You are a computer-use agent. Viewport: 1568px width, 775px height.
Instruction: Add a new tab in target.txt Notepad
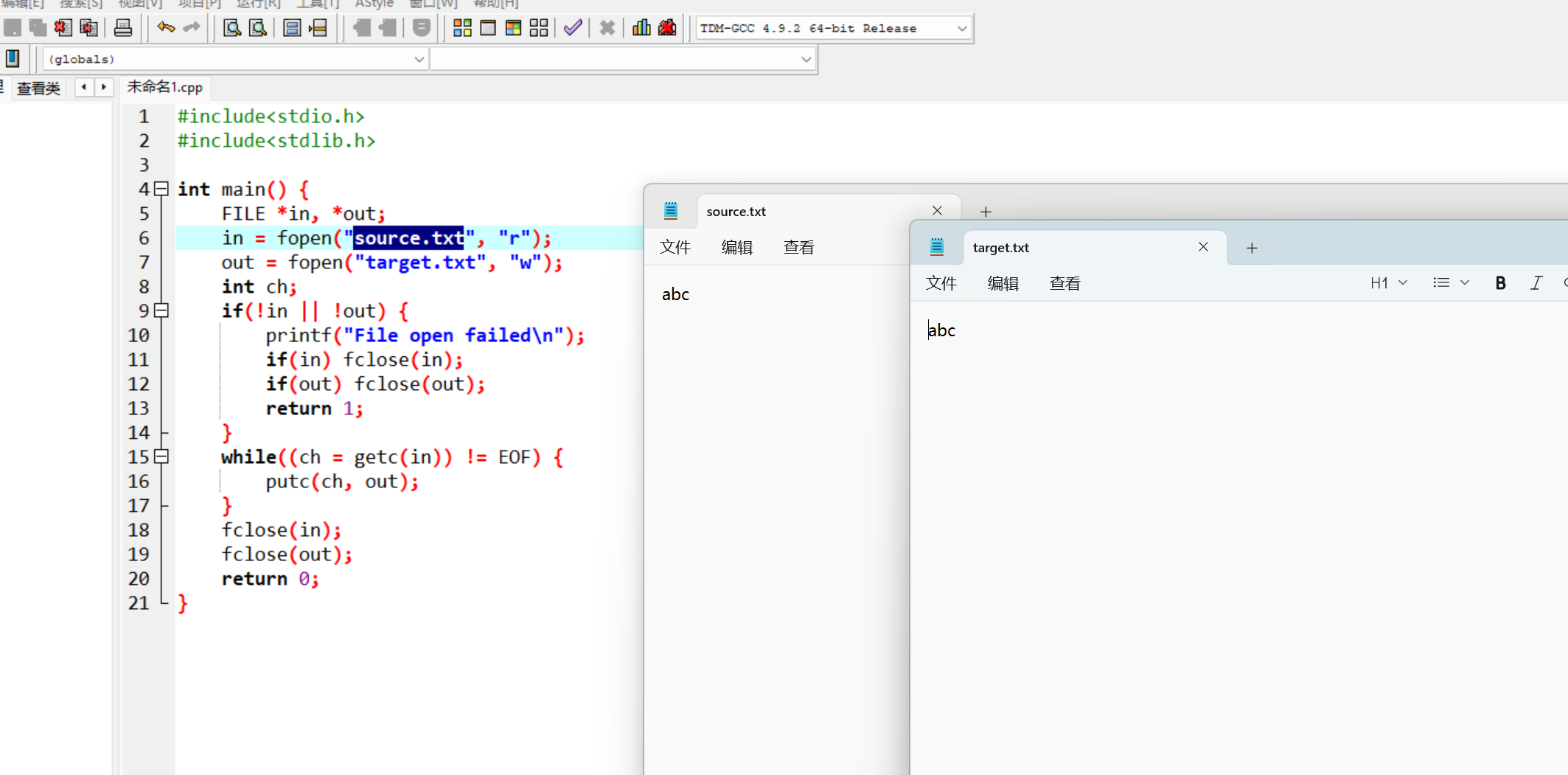click(x=1252, y=249)
